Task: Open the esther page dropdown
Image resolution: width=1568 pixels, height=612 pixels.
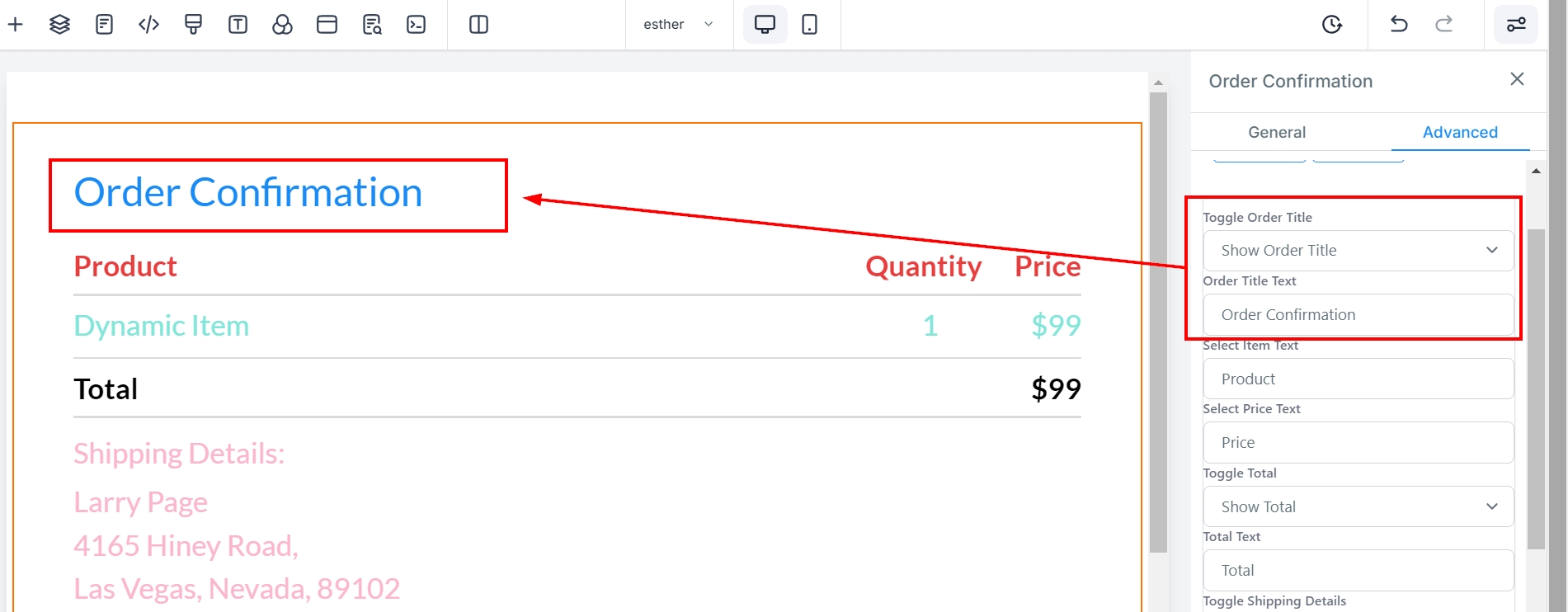Action: [678, 25]
